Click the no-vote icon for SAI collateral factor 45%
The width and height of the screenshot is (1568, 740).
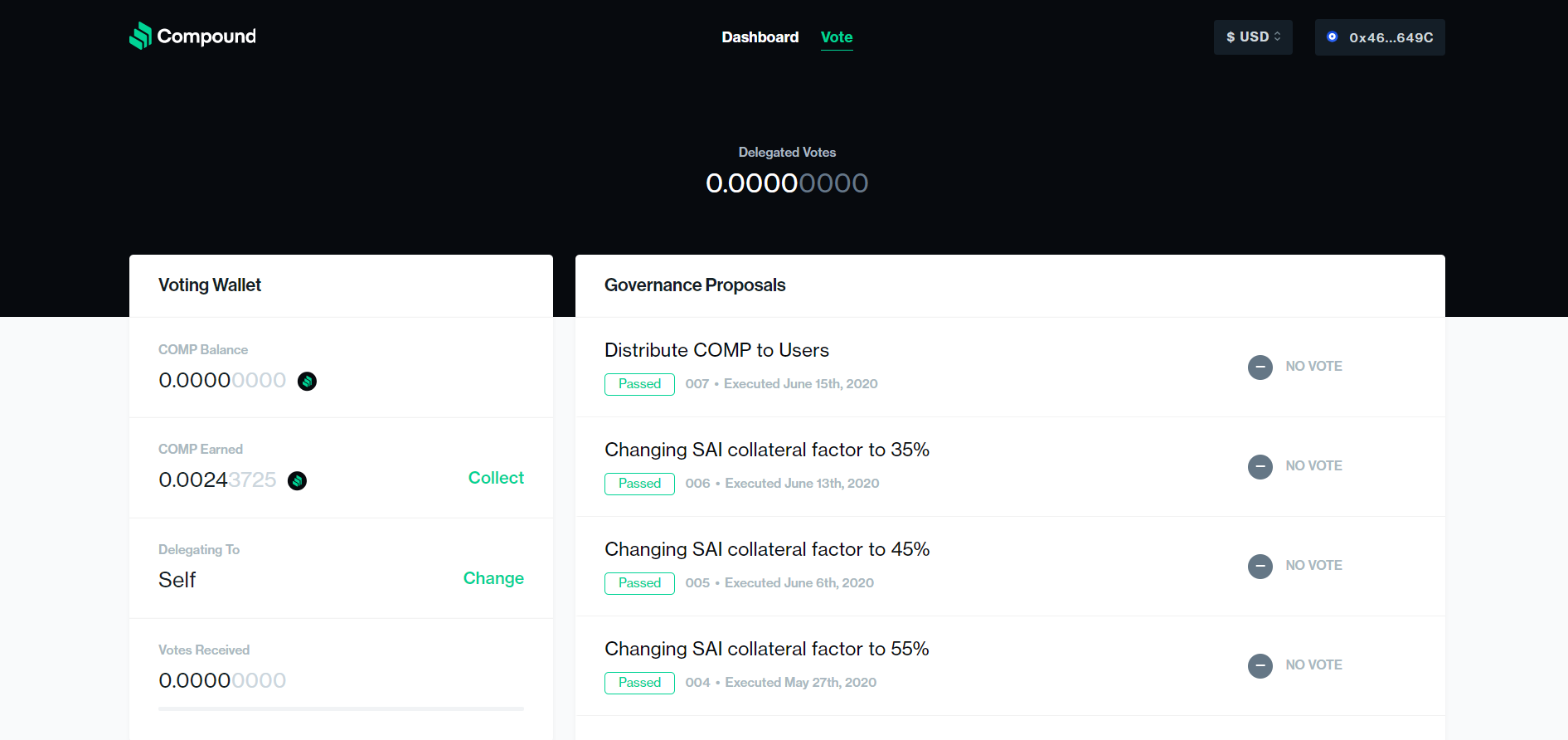point(1260,566)
